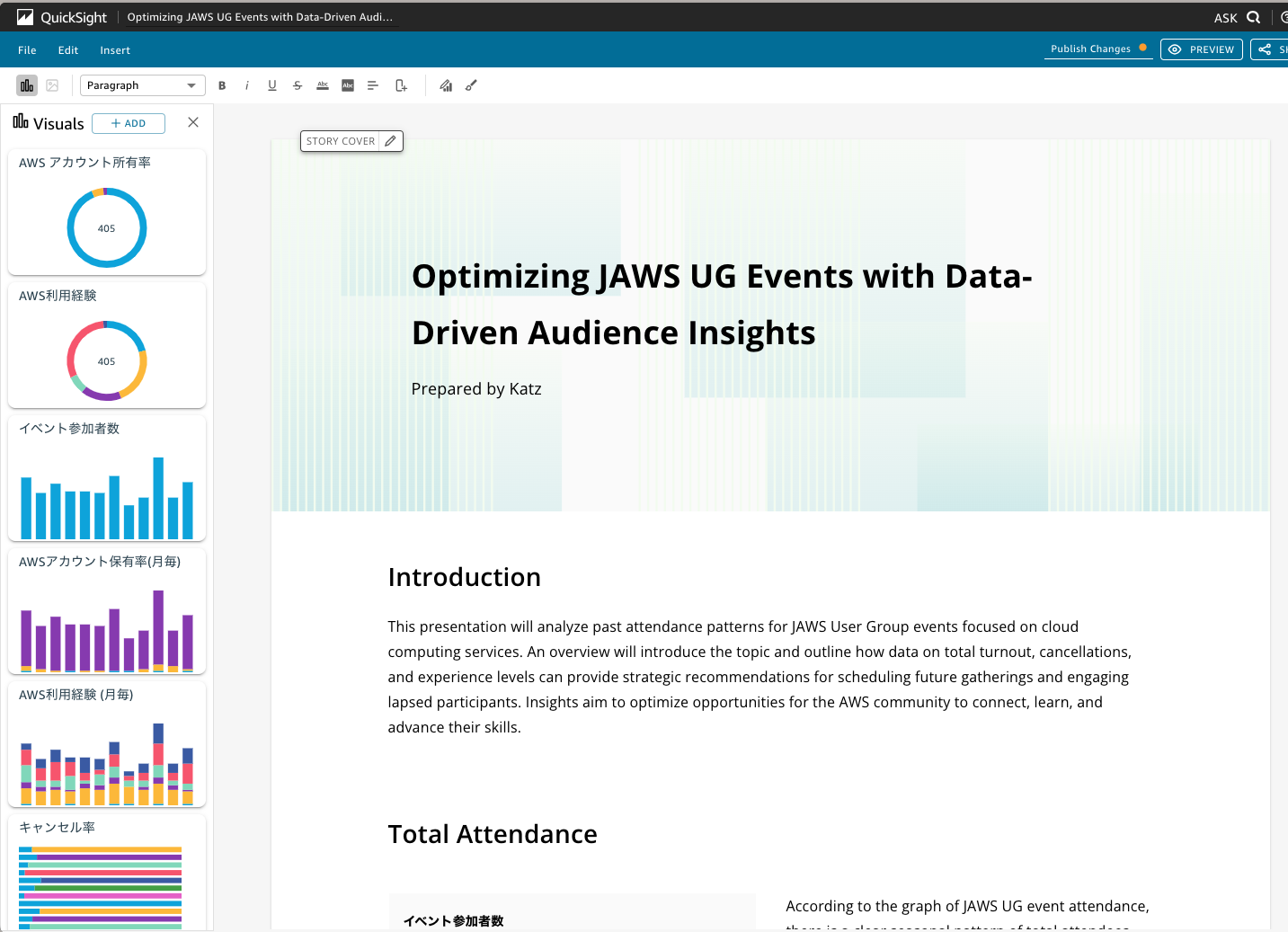Close the Visuals panel
The image size is (1288, 932).
(x=193, y=122)
